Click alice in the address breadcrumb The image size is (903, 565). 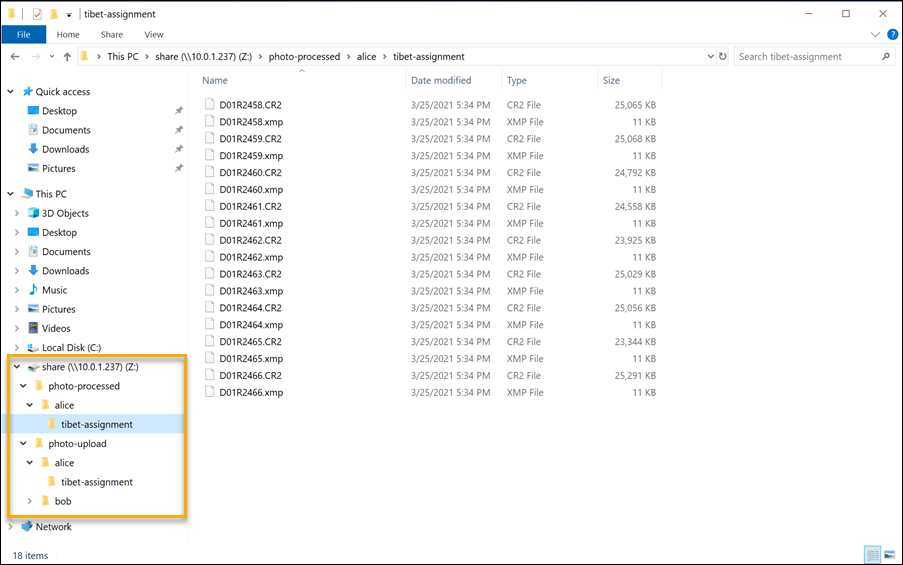coord(366,56)
